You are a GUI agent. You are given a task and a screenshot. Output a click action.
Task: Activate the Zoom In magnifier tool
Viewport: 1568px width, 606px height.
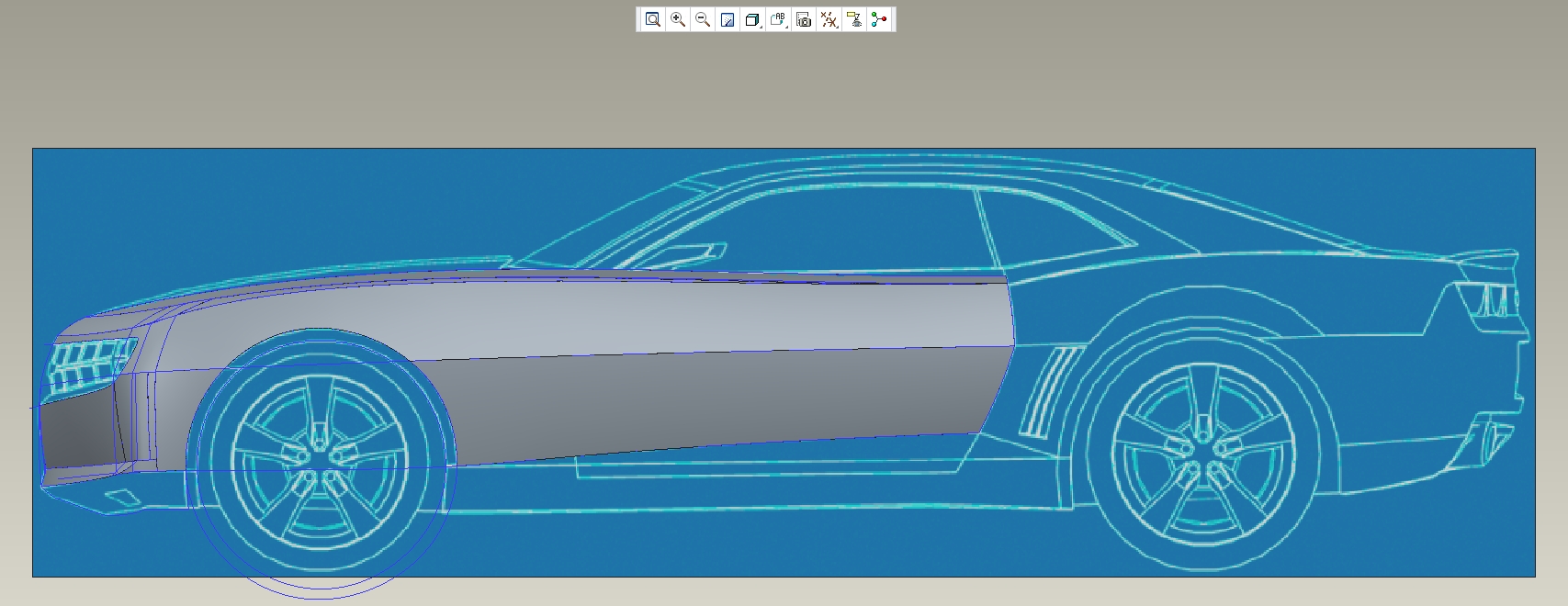tap(678, 19)
